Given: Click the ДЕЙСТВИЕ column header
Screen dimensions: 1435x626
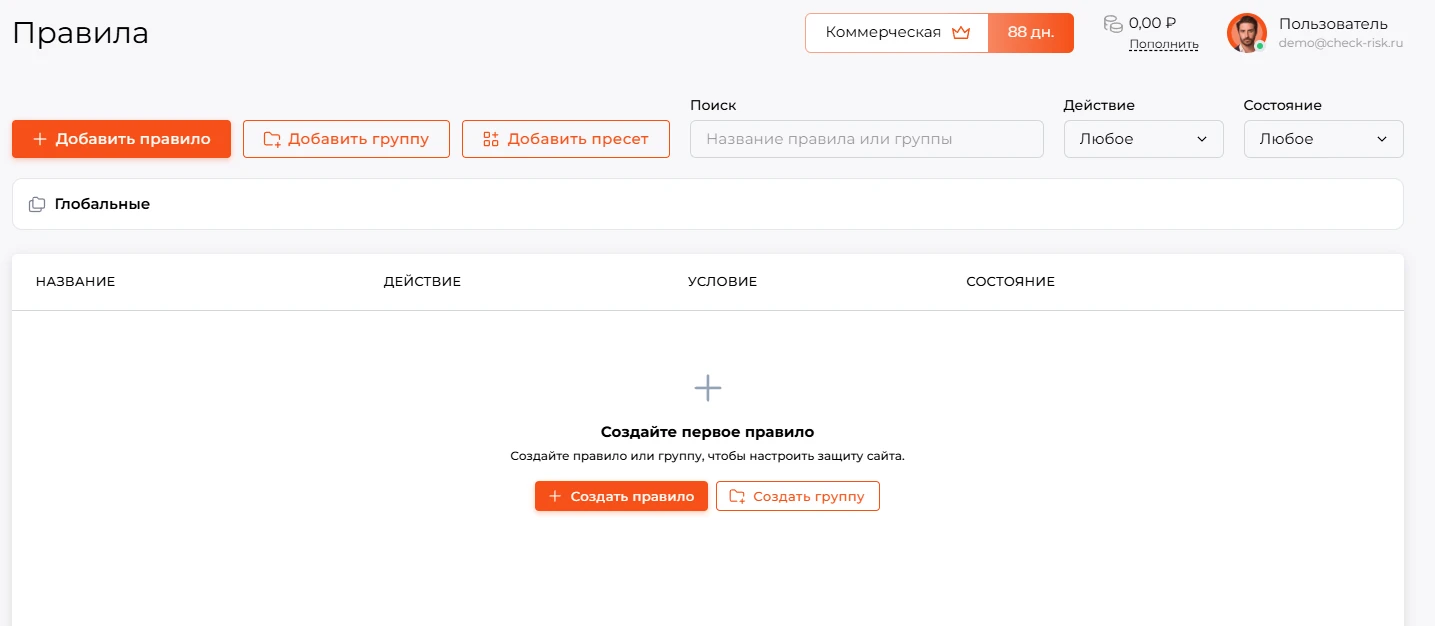Looking at the screenshot, I should point(422,282).
